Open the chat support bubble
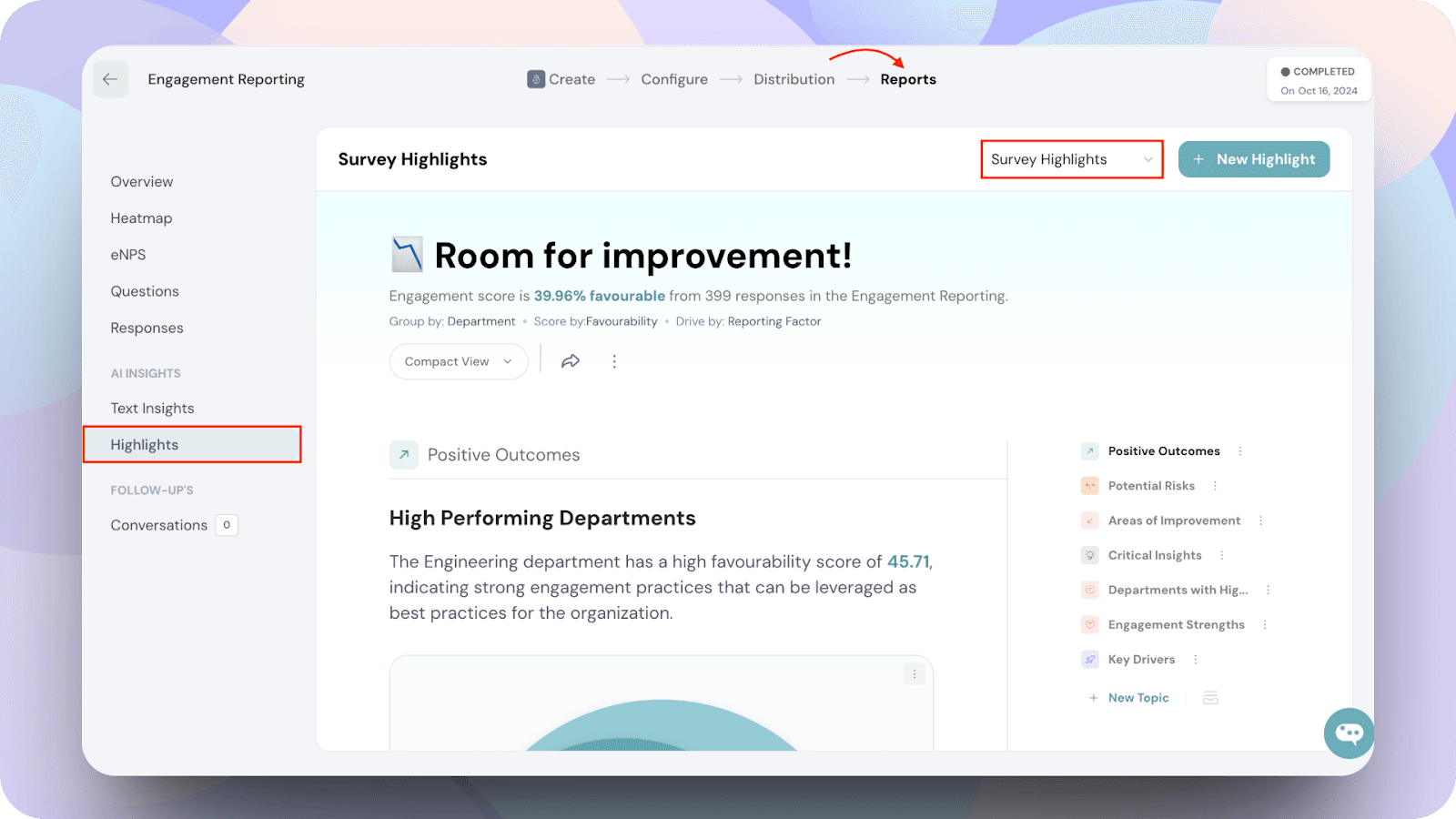Screen dimensions: 1456x819 click(x=1349, y=733)
